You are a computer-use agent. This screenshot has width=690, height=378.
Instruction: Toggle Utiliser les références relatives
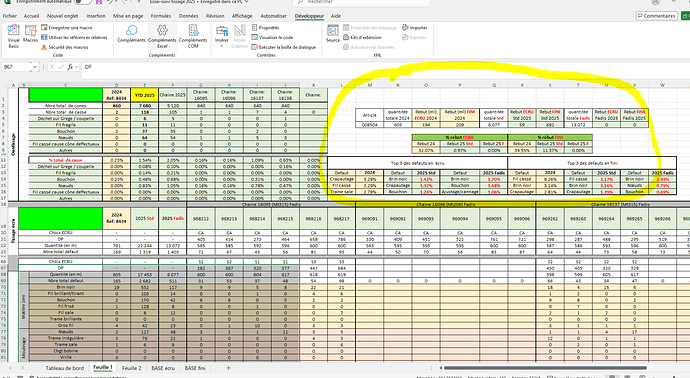(74, 37)
